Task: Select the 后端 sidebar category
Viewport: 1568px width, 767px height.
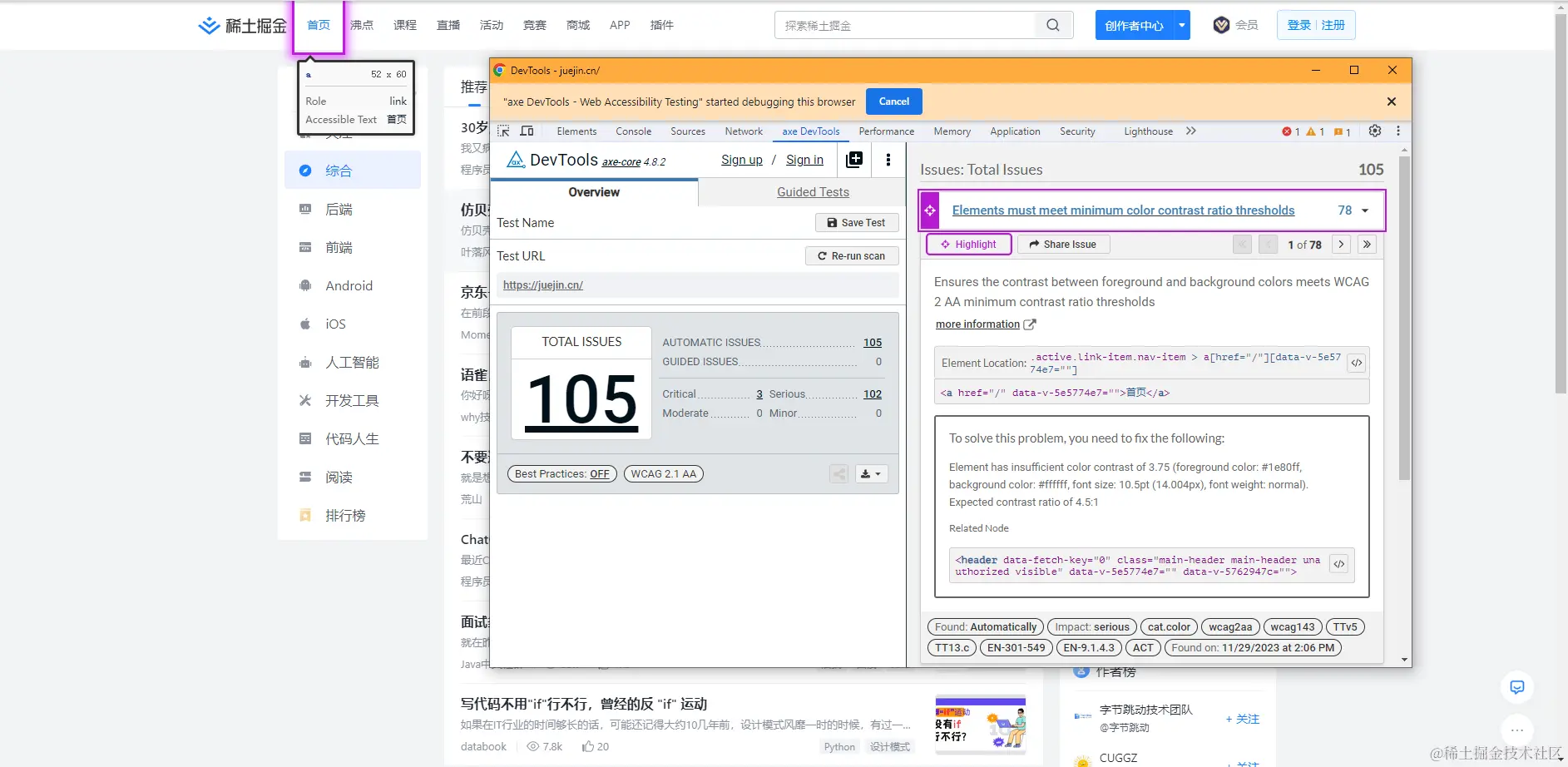Action: click(x=353, y=209)
